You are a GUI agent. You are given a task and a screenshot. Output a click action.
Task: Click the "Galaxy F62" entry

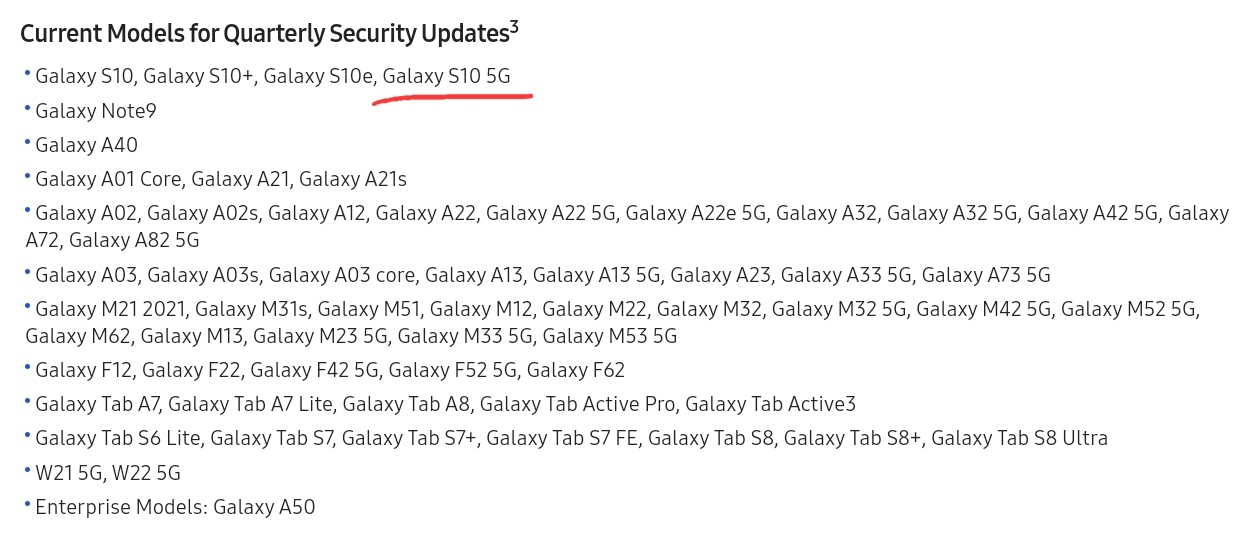click(x=576, y=371)
